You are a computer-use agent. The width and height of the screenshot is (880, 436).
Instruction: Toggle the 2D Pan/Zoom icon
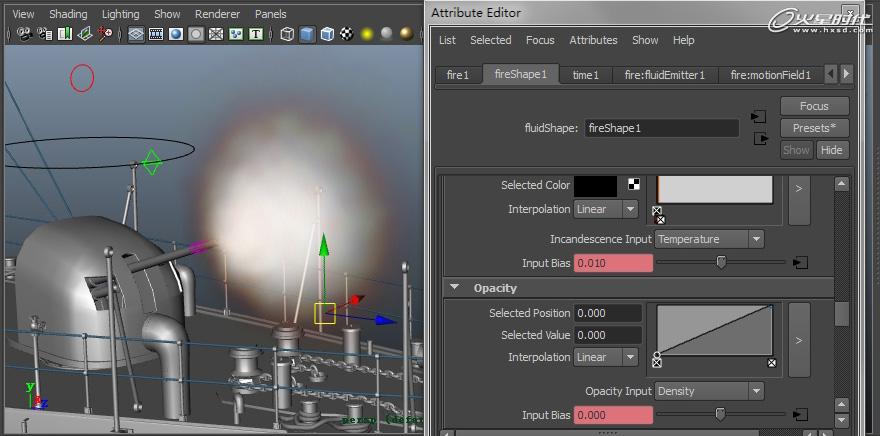[x=106, y=35]
